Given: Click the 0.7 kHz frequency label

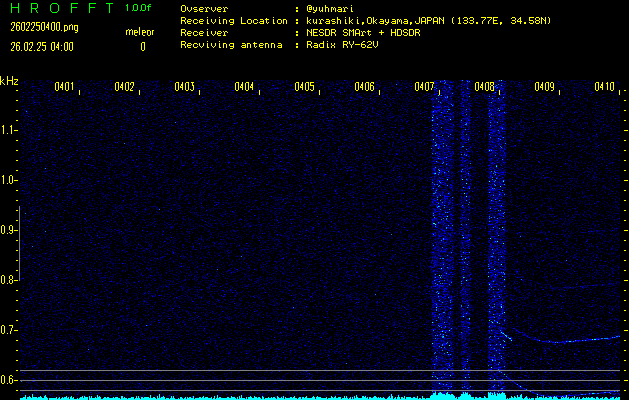Looking at the screenshot, I should [x=9, y=330].
